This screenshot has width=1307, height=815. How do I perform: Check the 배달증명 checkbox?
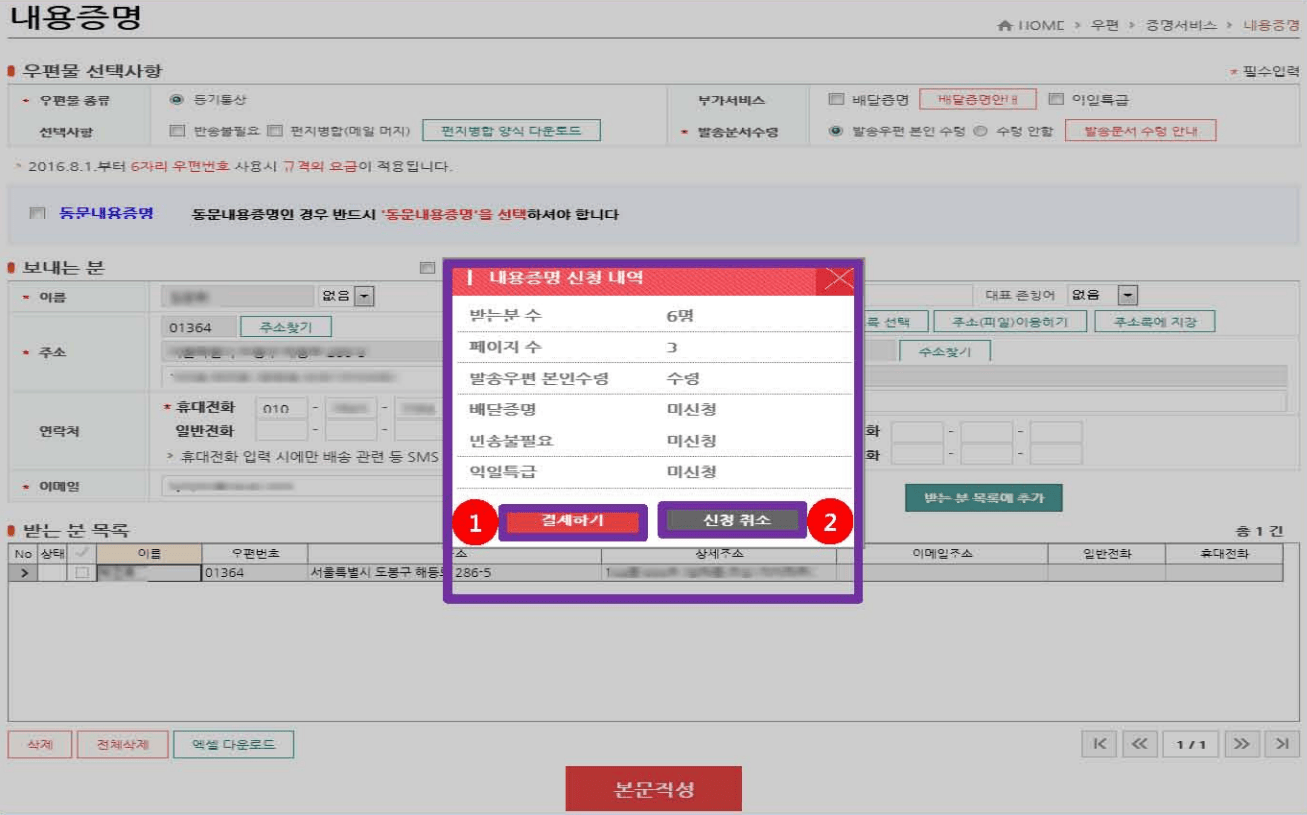point(837,100)
